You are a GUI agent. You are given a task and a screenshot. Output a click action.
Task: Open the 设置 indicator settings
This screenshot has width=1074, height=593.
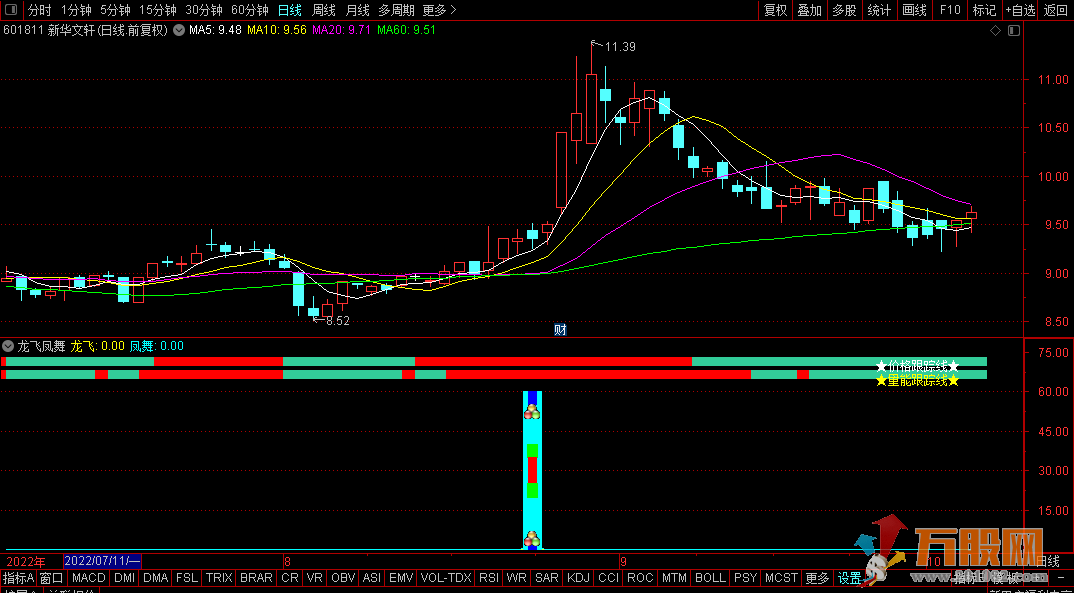pyautogui.click(x=849, y=578)
